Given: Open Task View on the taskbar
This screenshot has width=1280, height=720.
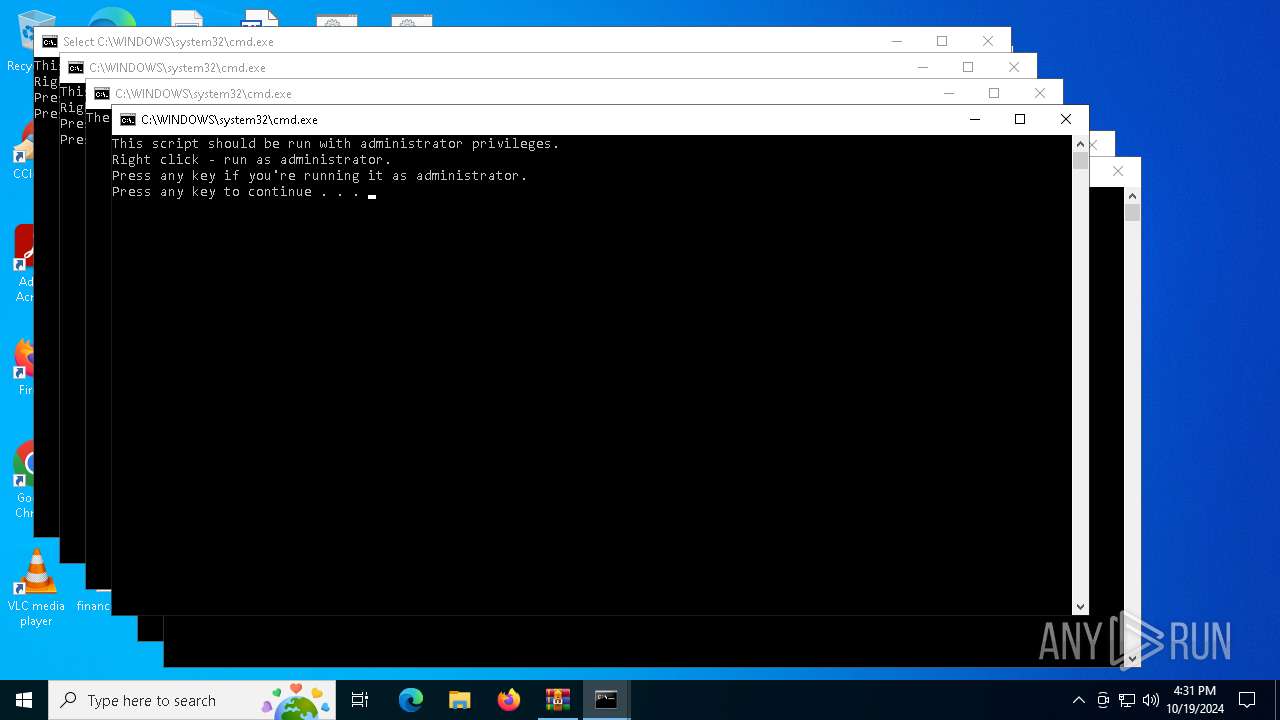Looking at the screenshot, I should (x=360, y=700).
